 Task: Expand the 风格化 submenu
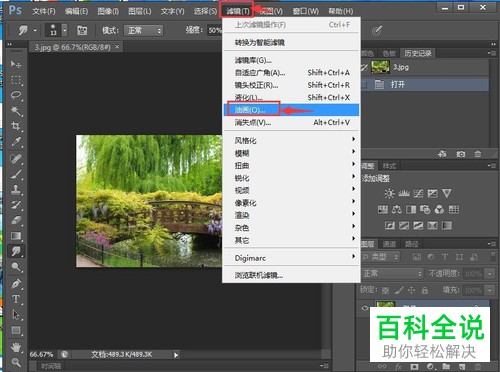(291, 140)
